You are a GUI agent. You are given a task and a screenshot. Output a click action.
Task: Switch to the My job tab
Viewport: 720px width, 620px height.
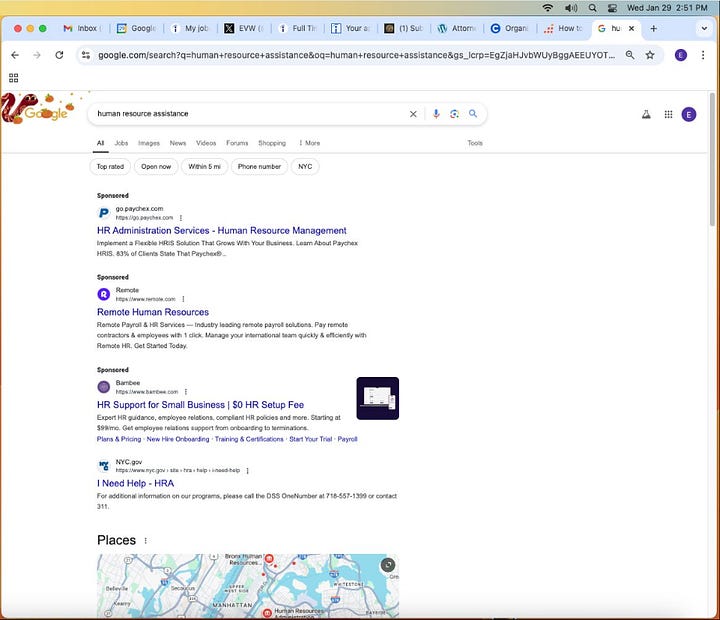pyautogui.click(x=191, y=28)
